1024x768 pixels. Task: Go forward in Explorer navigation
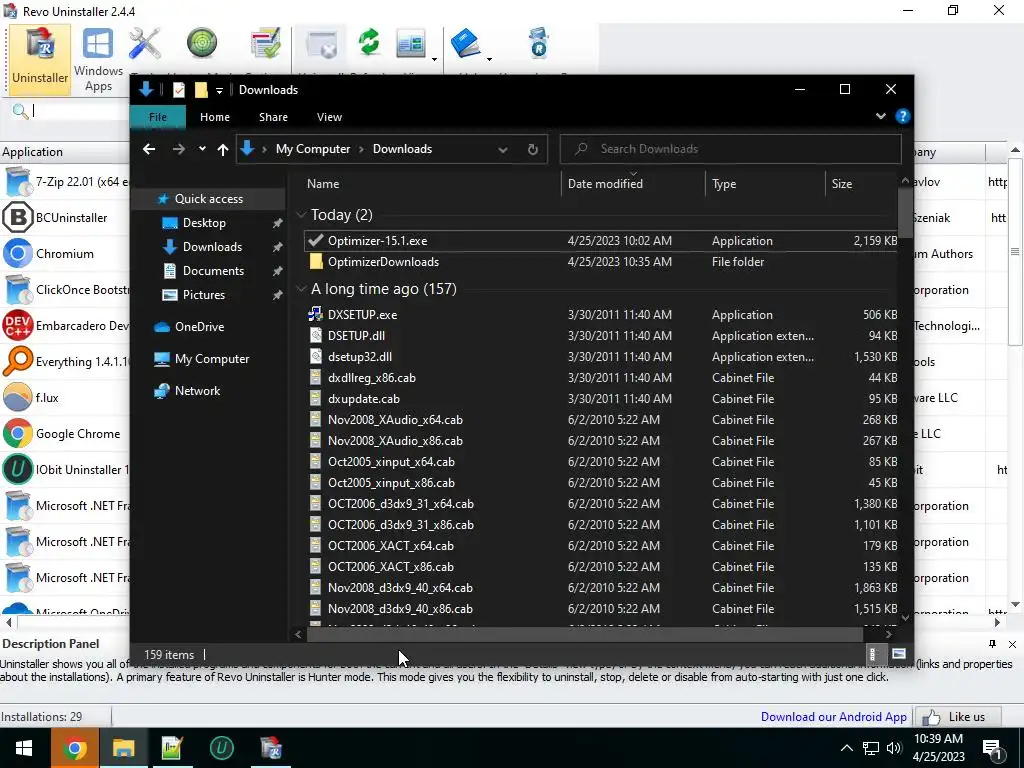(178, 149)
